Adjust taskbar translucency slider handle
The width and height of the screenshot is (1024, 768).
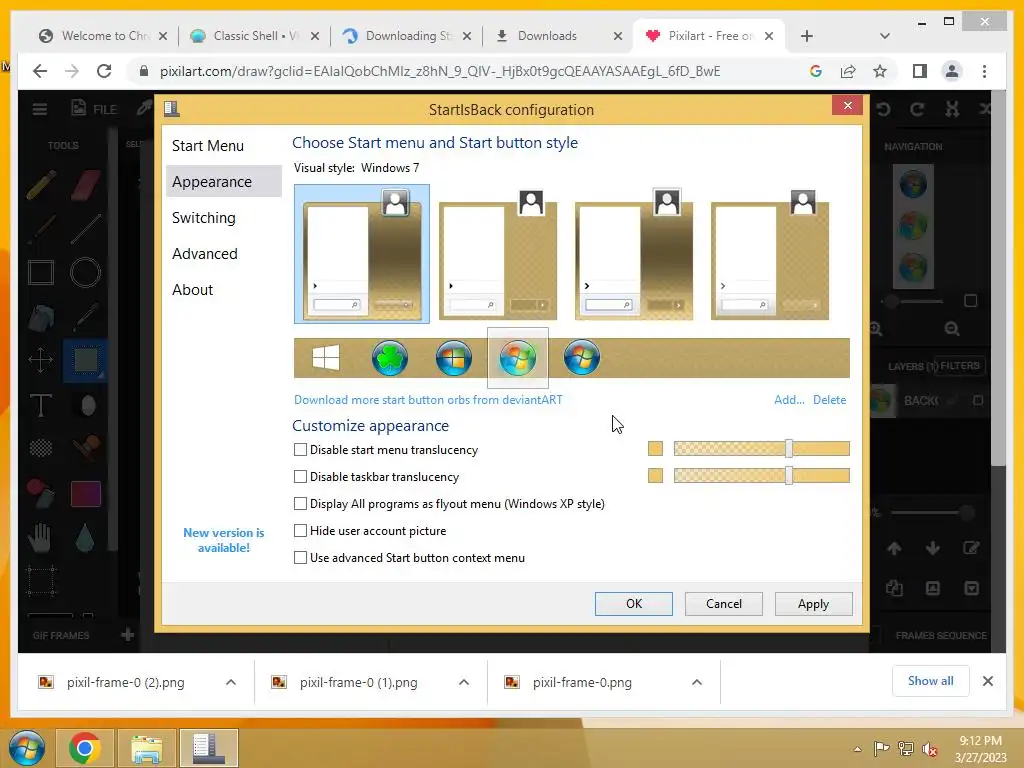(x=789, y=475)
